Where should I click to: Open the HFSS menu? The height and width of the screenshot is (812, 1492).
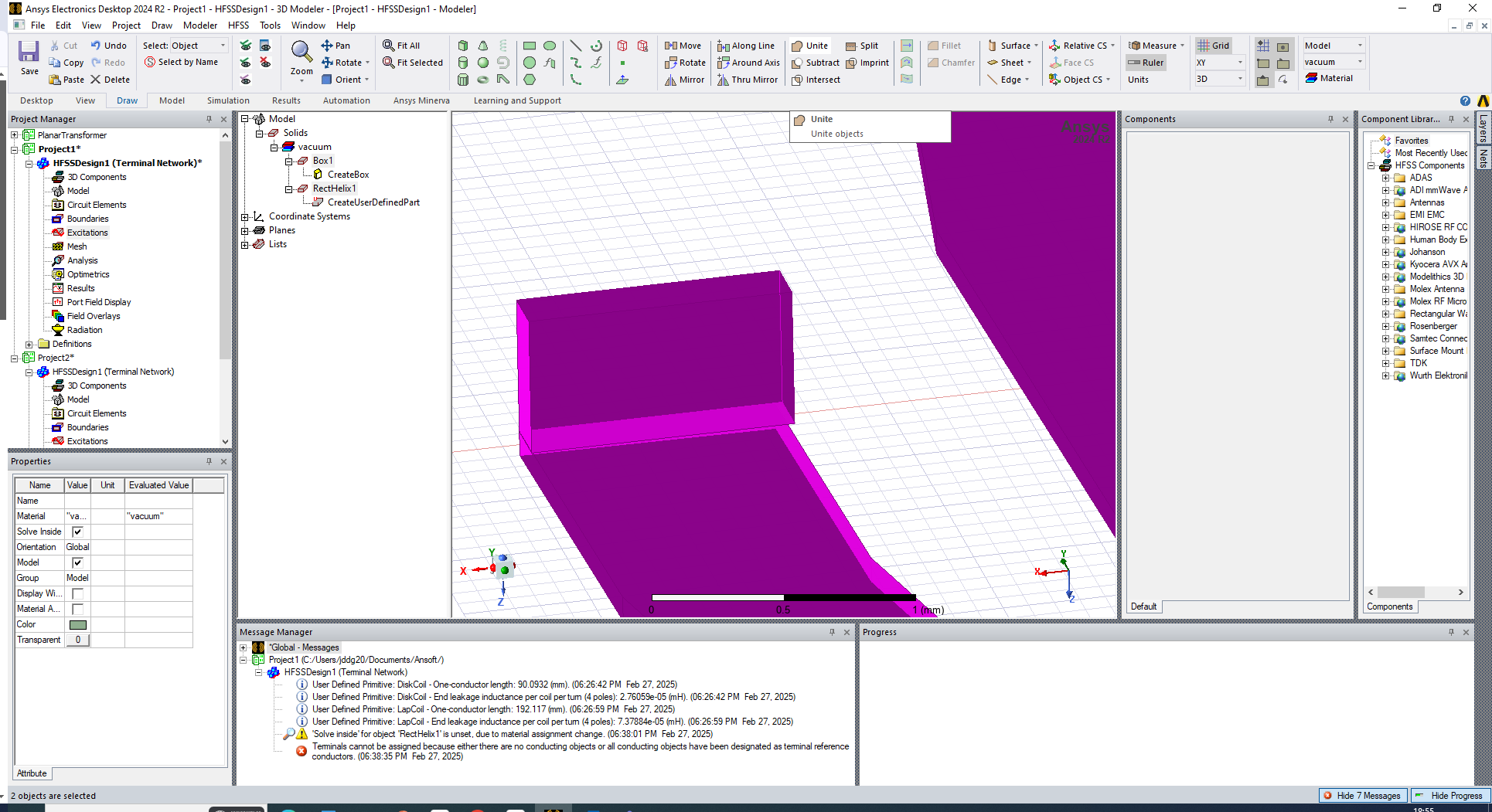(x=238, y=25)
